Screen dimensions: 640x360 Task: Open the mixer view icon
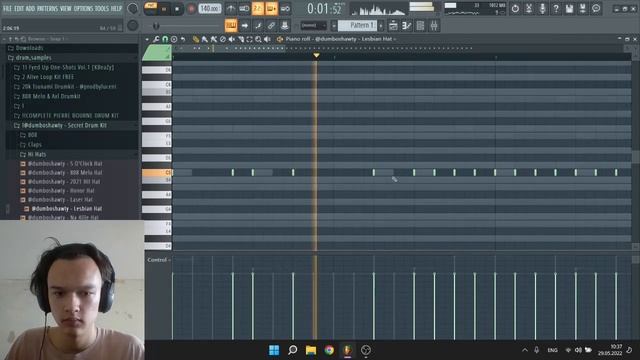coord(433,25)
